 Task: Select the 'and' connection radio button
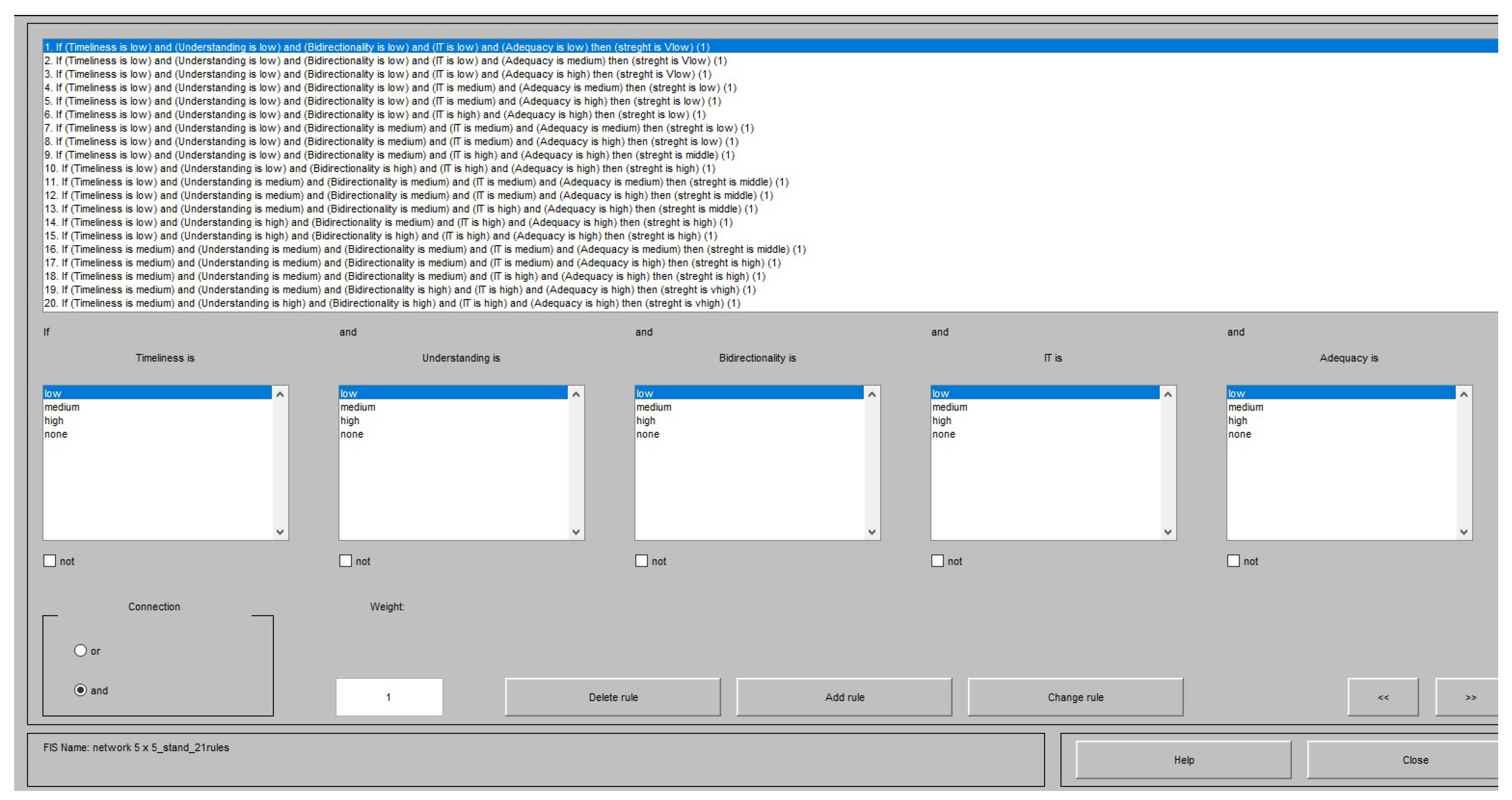80,690
